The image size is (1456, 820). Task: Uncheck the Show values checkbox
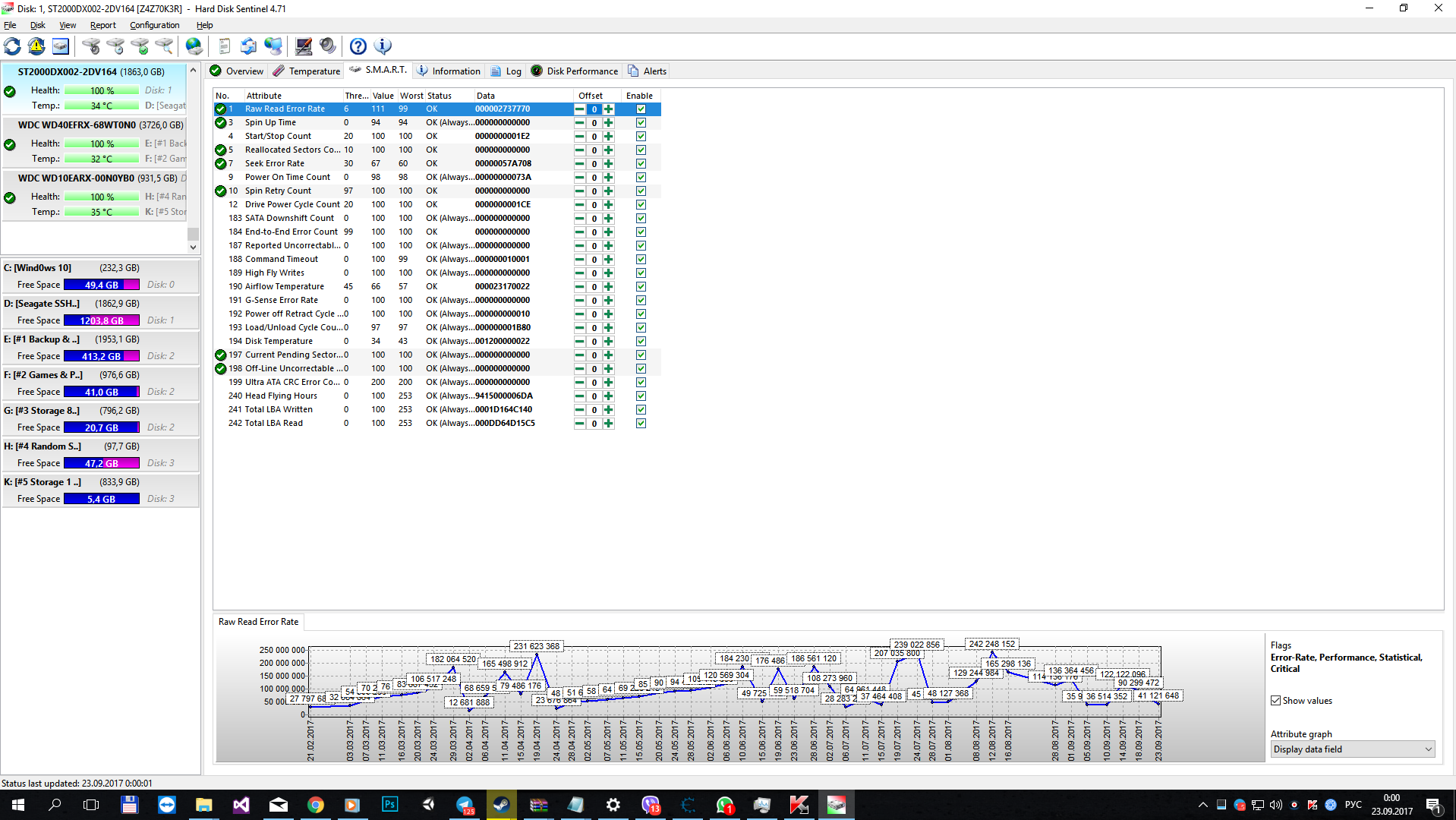pyautogui.click(x=1276, y=701)
